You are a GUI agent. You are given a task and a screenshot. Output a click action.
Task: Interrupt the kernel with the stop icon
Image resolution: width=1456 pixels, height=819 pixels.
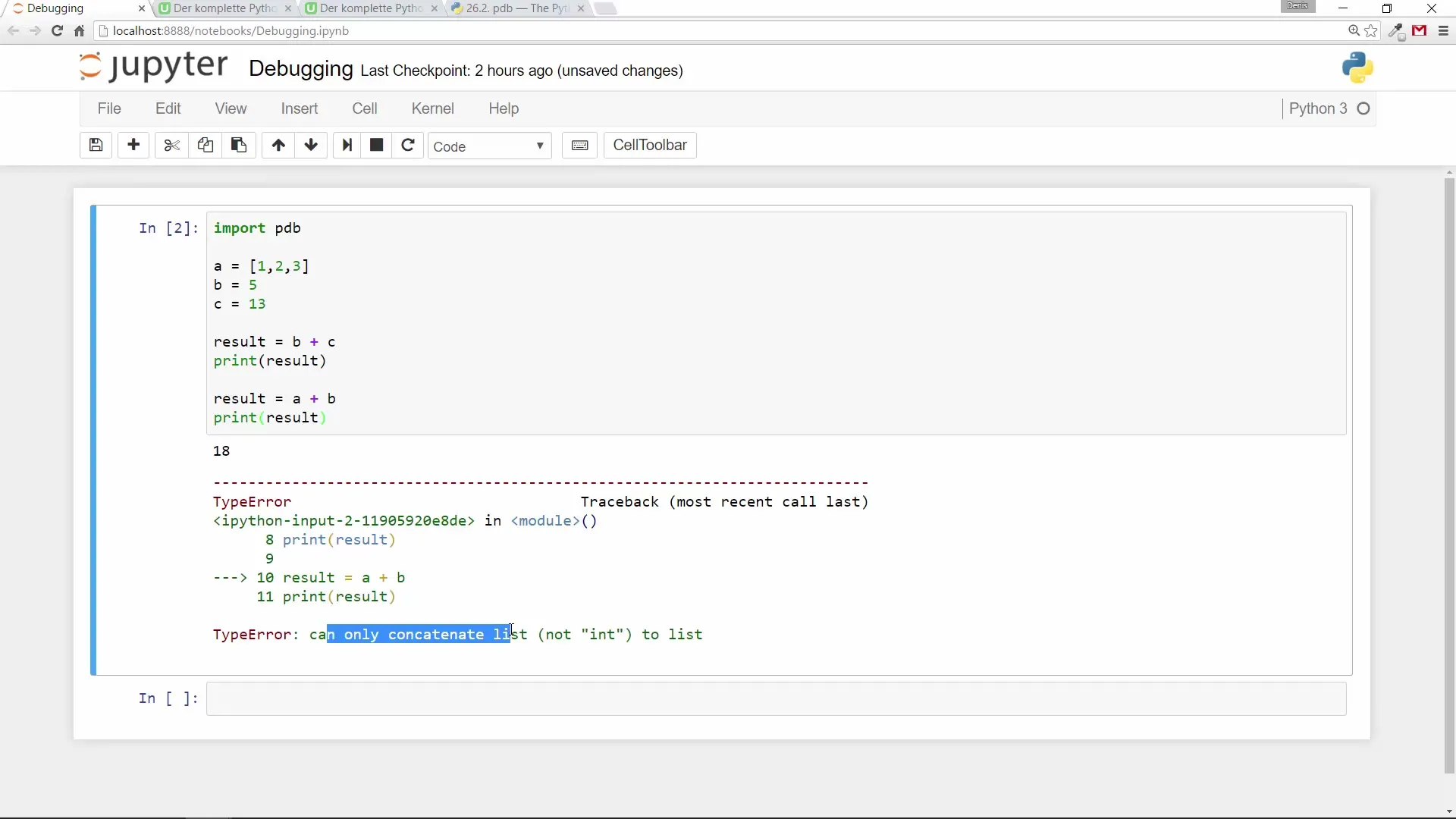(376, 145)
